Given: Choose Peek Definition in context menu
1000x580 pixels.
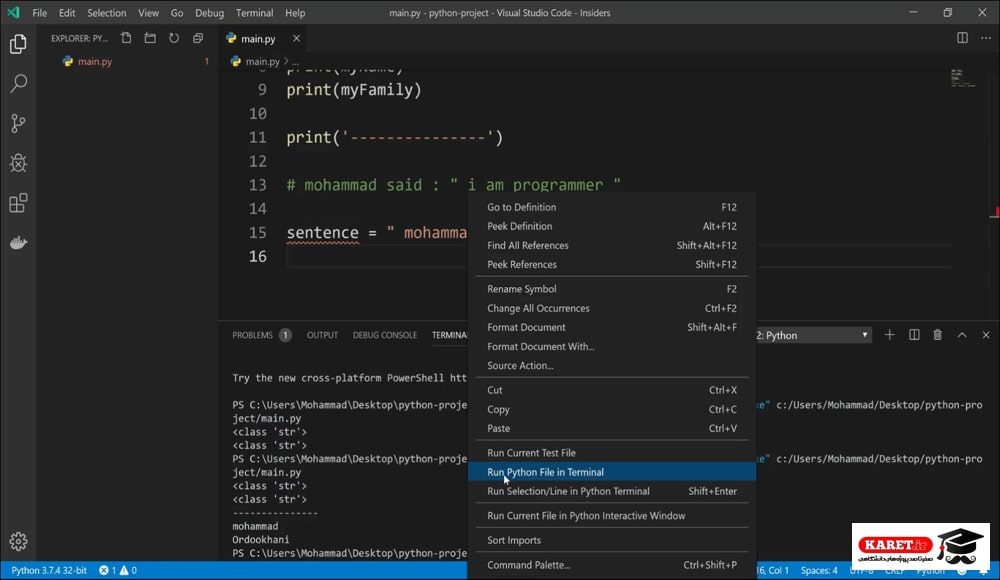Looking at the screenshot, I should (612, 227).
